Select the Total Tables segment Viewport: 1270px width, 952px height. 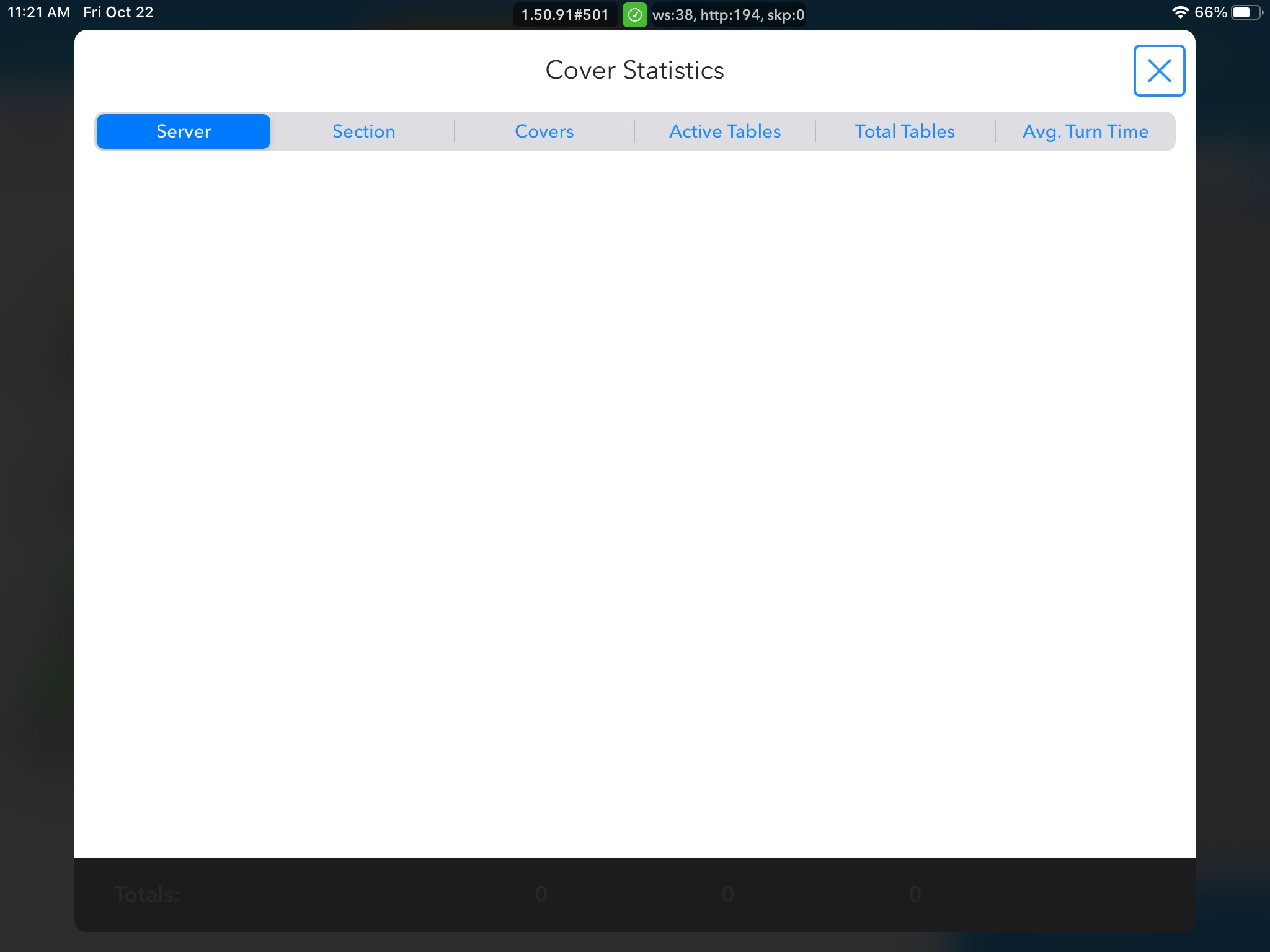click(x=905, y=131)
